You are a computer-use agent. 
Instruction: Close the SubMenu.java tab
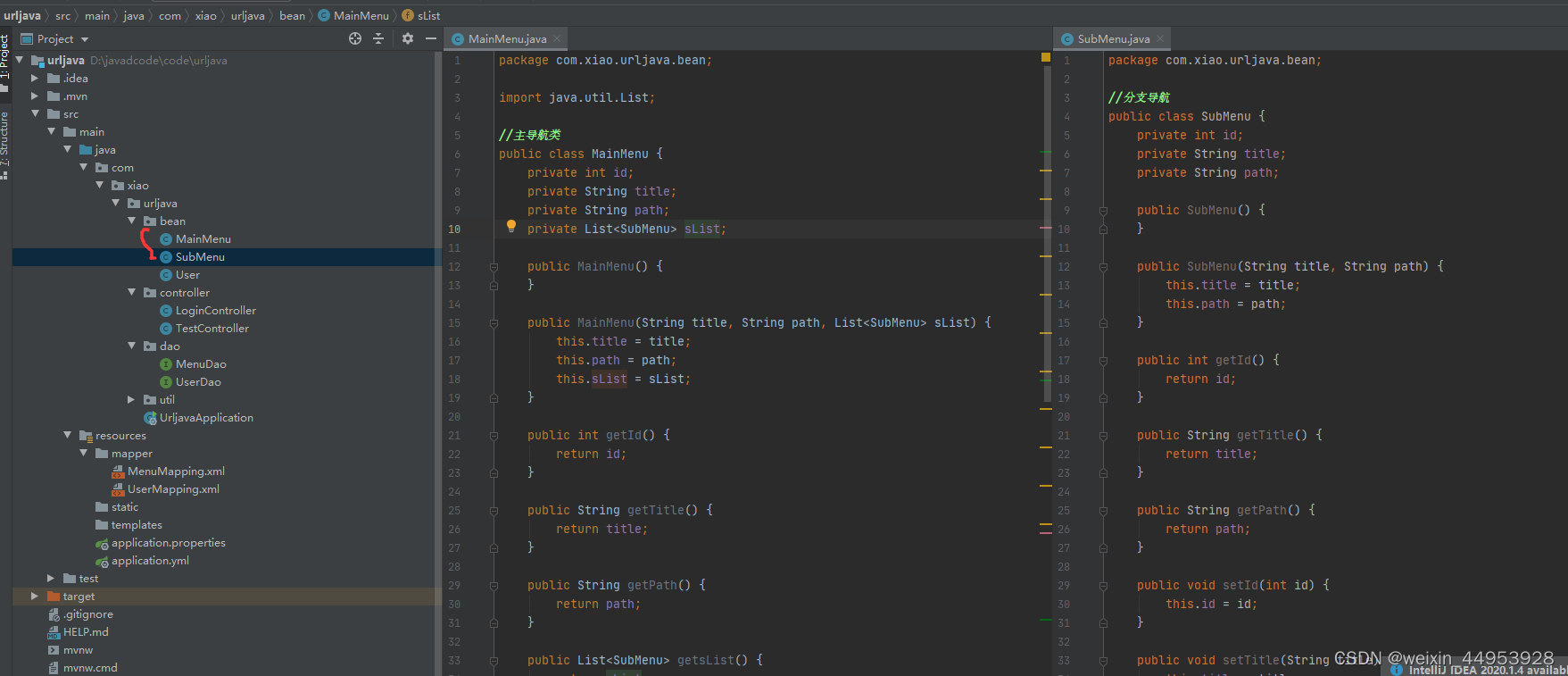pyautogui.click(x=1160, y=38)
